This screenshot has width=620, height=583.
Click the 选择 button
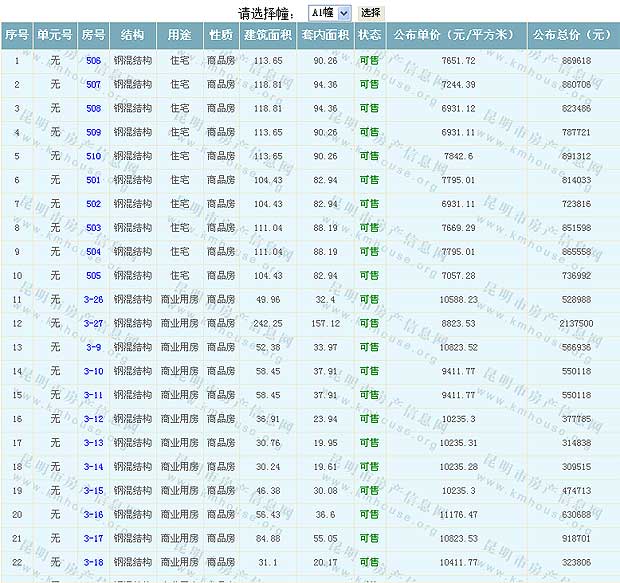point(370,13)
